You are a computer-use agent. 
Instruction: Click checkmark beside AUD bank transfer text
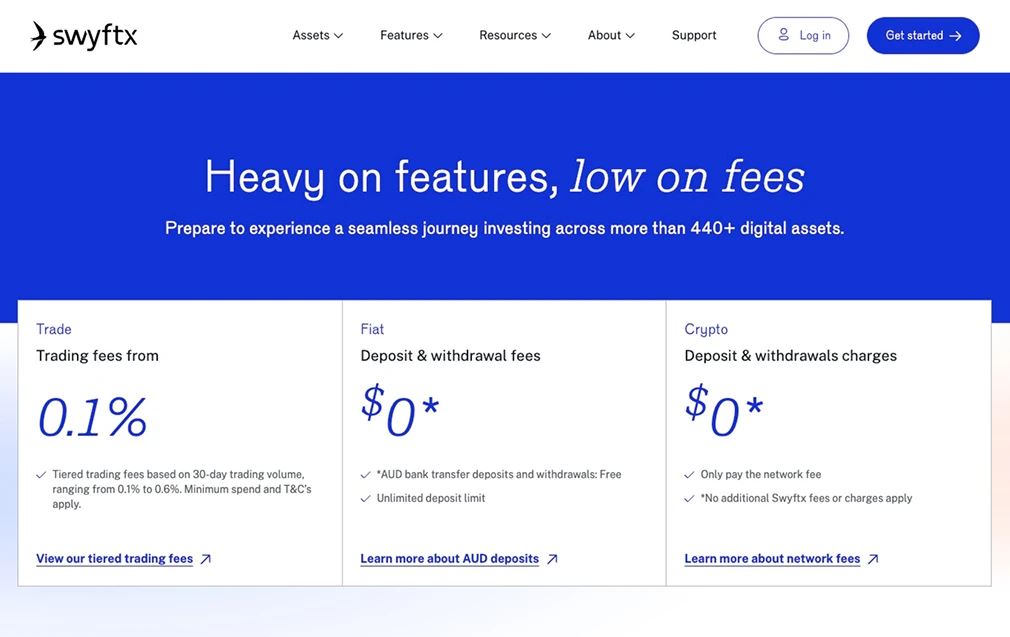[x=365, y=475]
